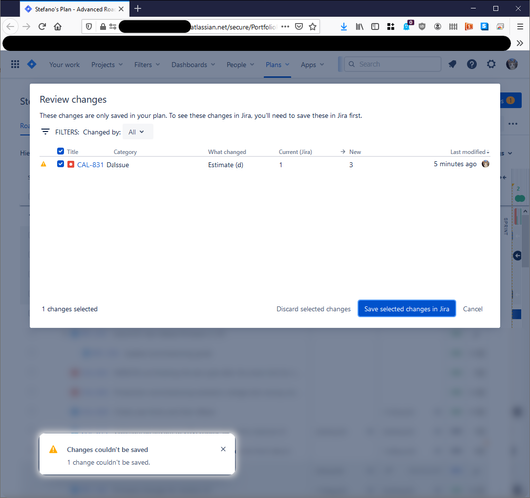Viewport: 530px width, 498px height.
Task: Show overflow bookmarks double chevron
Action: point(520,43)
